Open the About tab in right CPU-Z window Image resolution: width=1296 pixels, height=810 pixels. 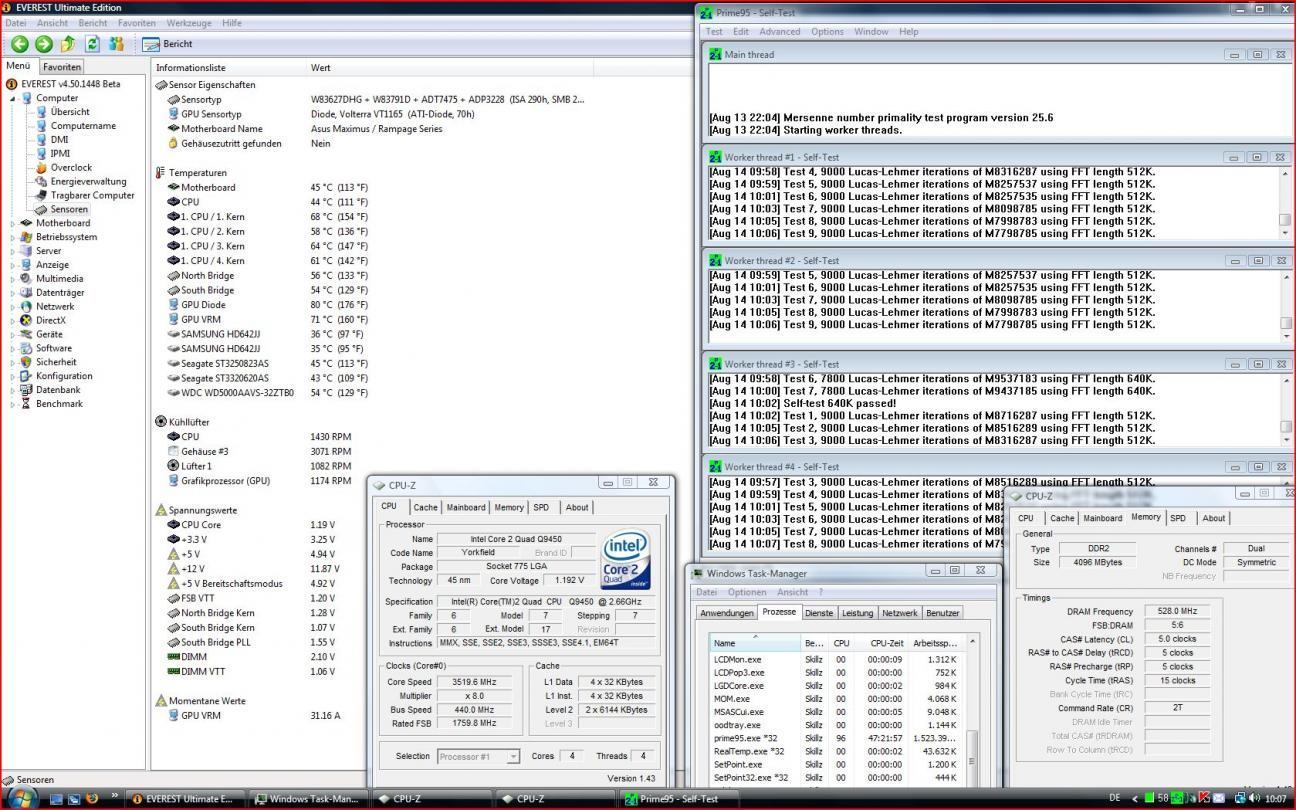tap(1214, 519)
